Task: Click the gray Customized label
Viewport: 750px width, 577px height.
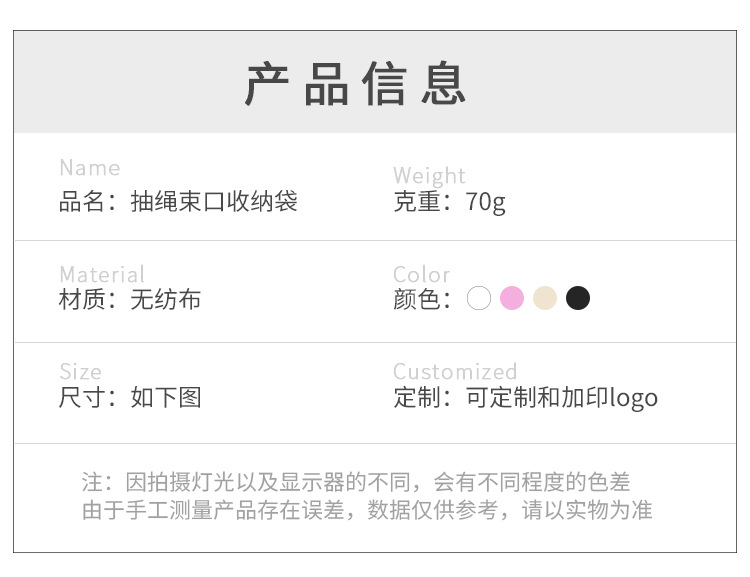Action: 455,372
